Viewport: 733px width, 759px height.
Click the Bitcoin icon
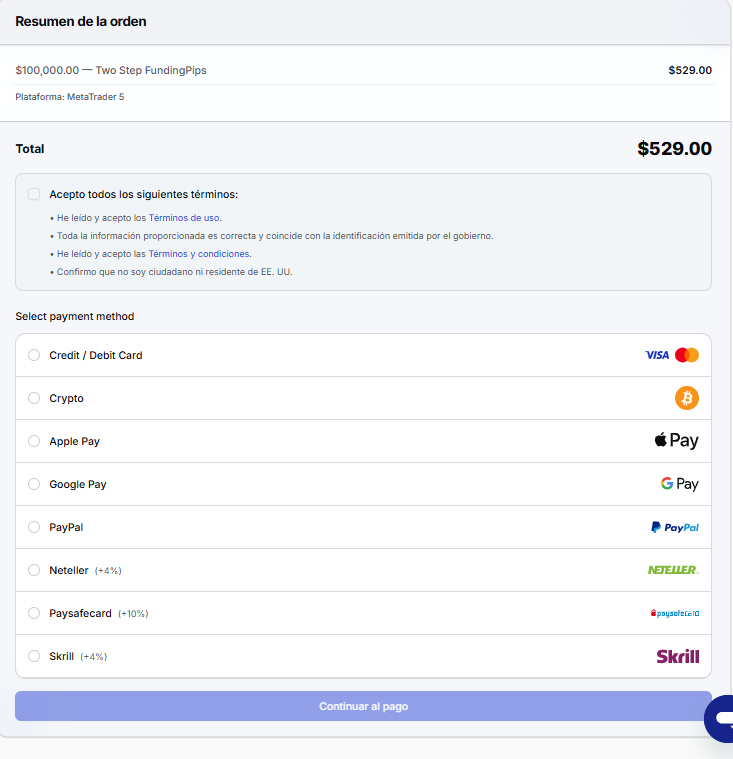pyautogui.click(x=687, y=398)
